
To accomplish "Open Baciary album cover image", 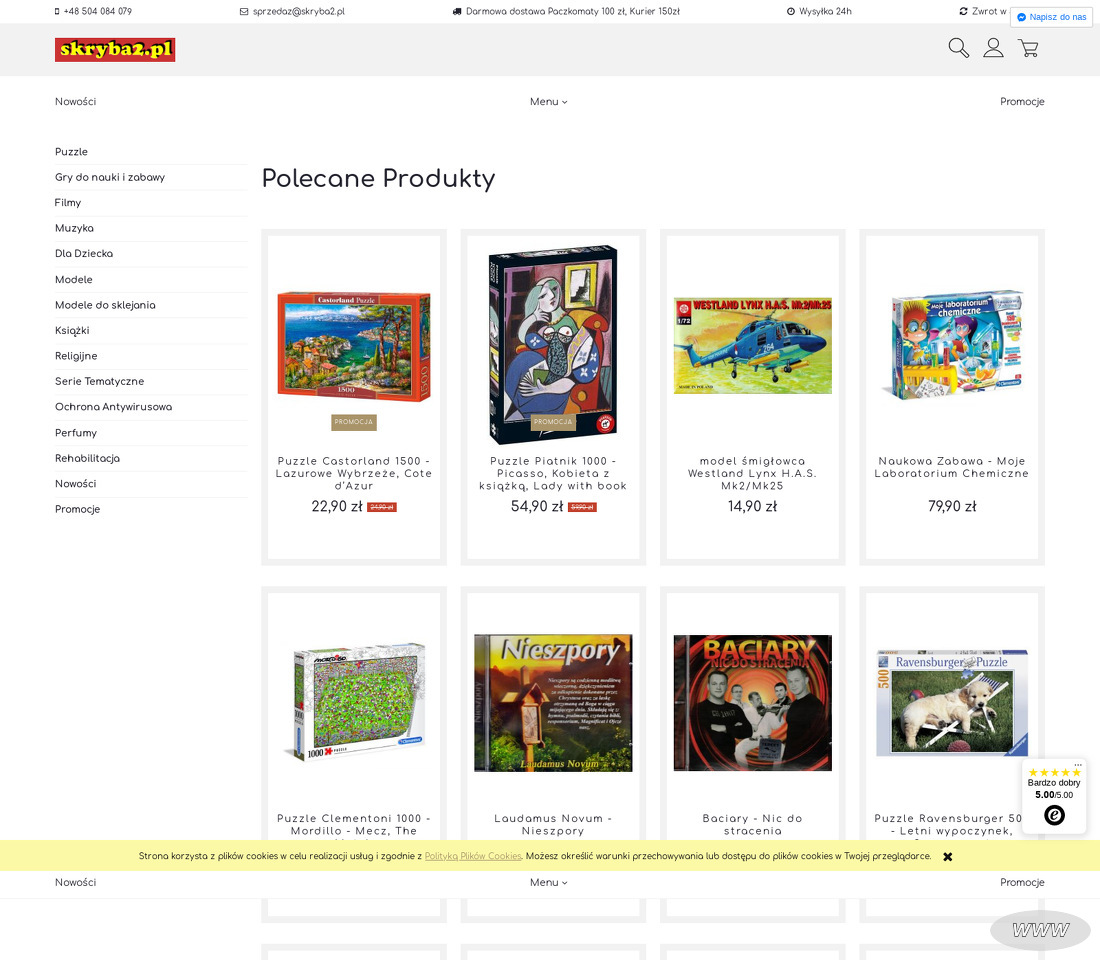I will pyautogui.click(x=753, y=703).
